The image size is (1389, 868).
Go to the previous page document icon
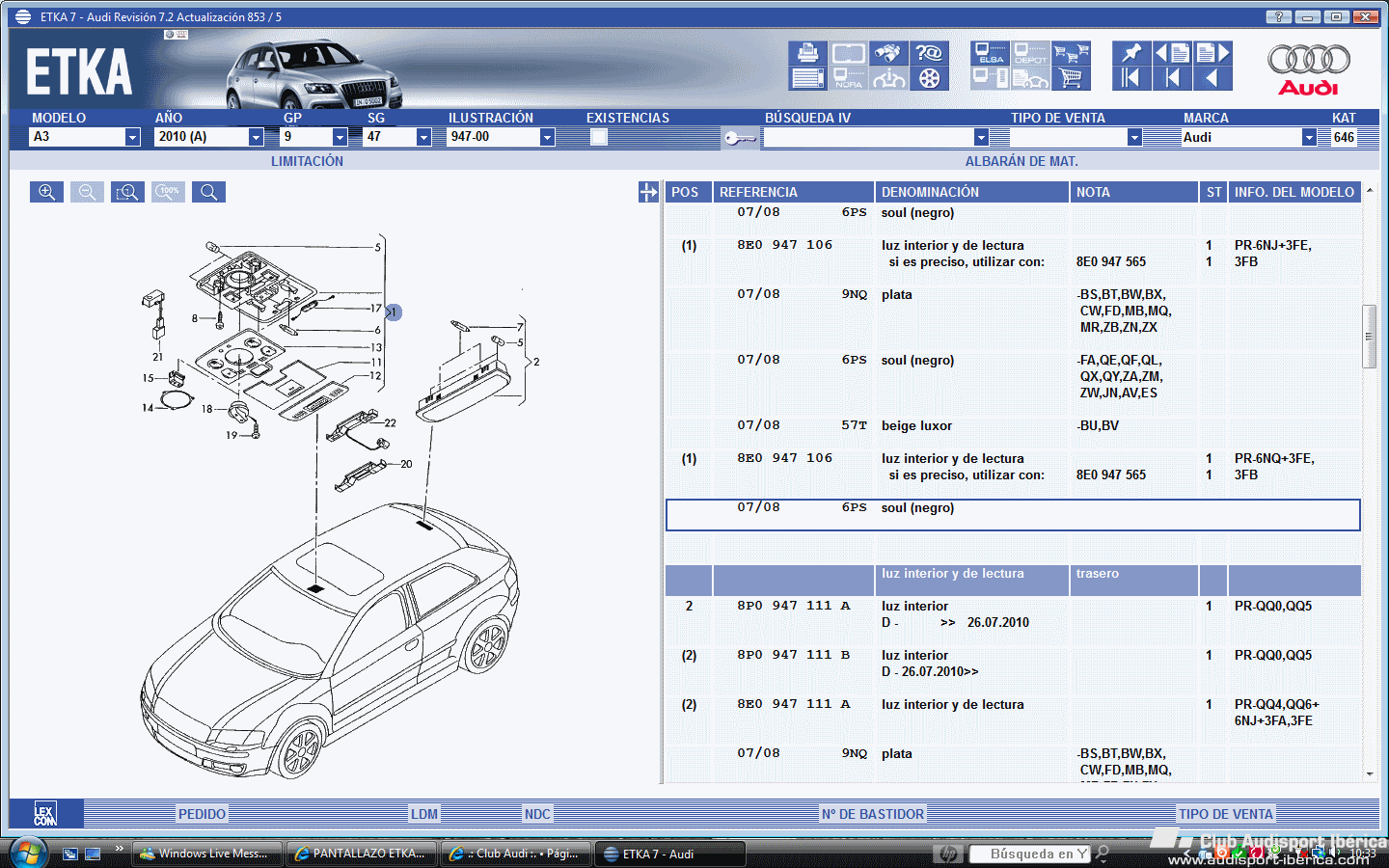(x=1172, y=53)
